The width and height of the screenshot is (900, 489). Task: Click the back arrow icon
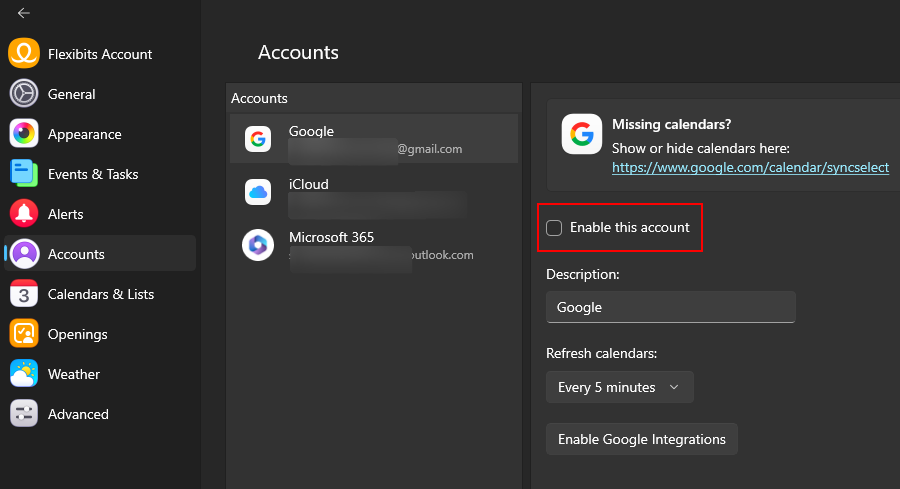click(24, 13)
